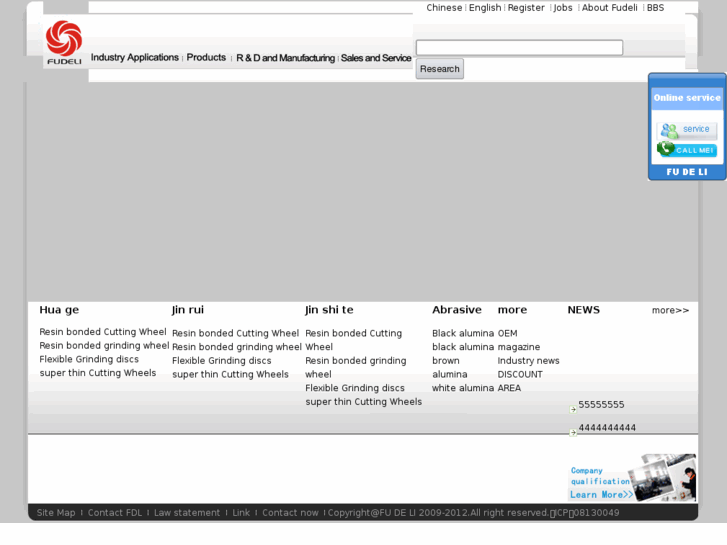Open the DISCOUNT AREA link
The width and height of the screenshot is (727, 545).
[520, 381]
